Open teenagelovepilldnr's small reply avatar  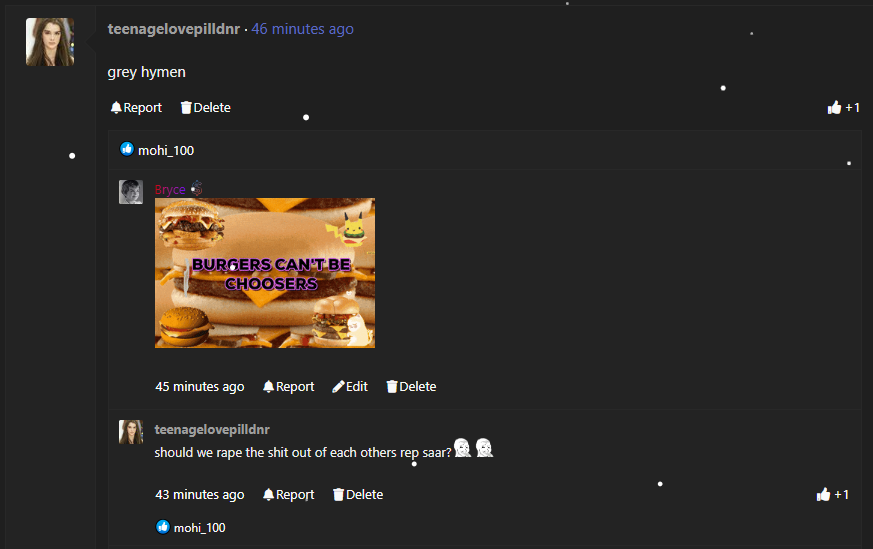click(131, 432)
